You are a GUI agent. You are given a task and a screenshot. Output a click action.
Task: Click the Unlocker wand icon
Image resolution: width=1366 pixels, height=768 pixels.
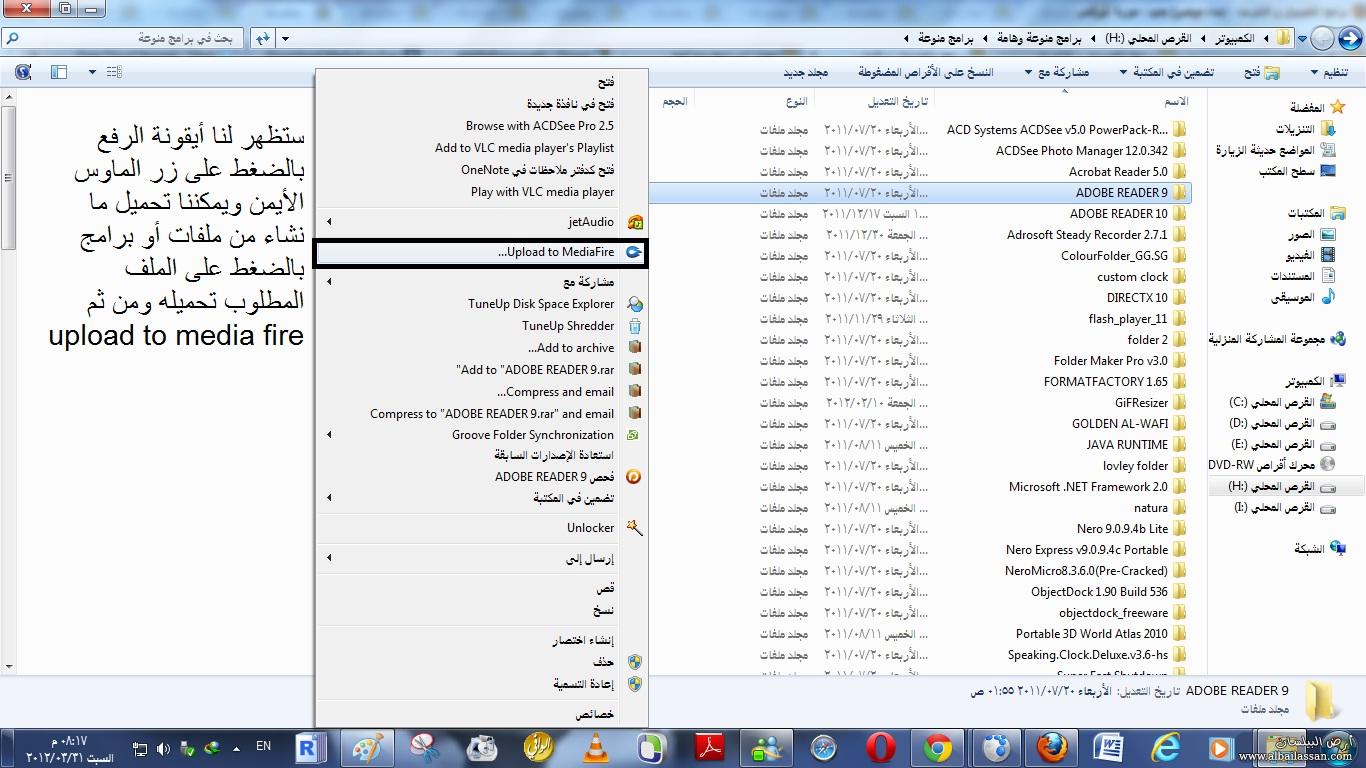(634, 527)
